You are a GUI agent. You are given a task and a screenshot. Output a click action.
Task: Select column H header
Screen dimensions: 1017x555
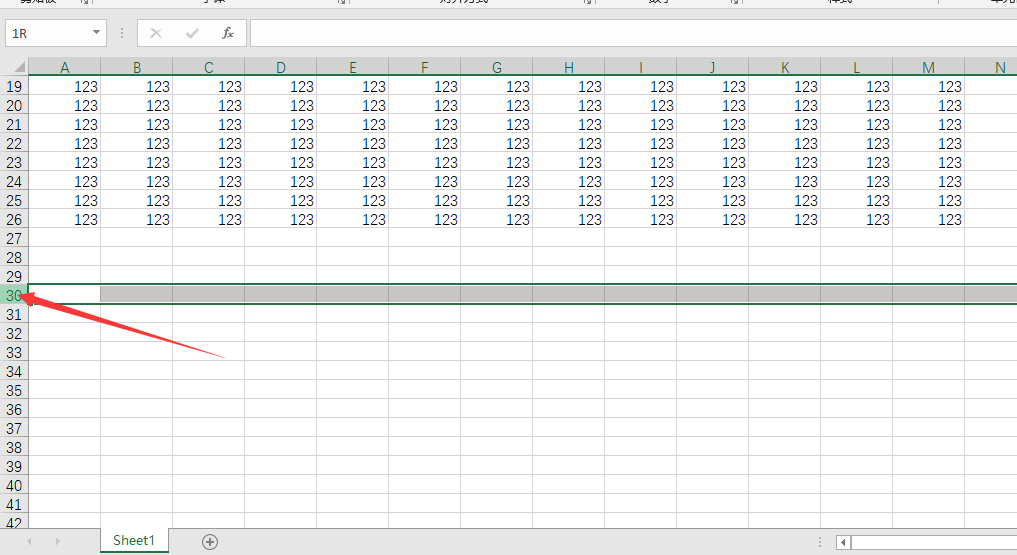point(569,67)
